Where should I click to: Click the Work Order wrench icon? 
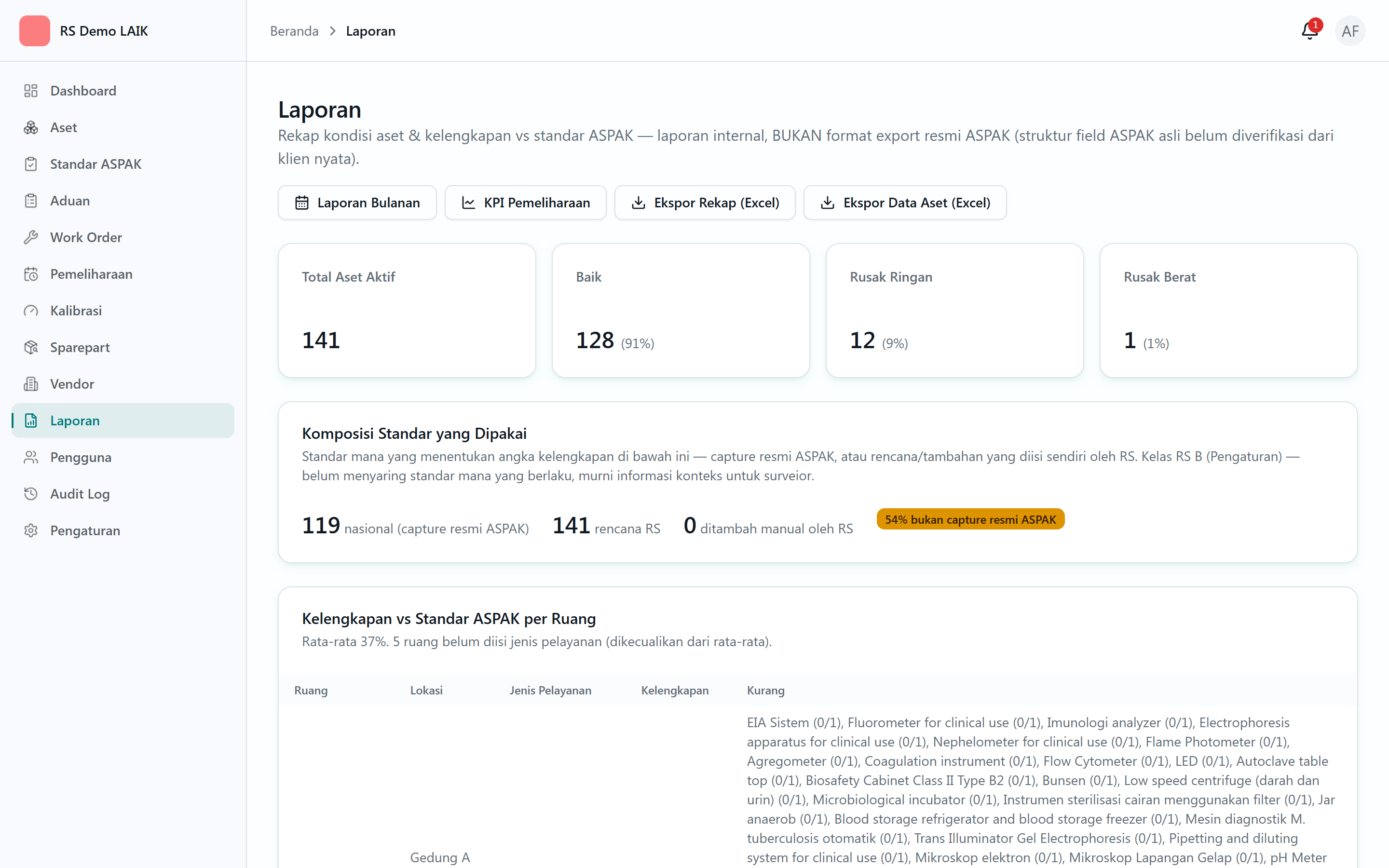point(31,237)
